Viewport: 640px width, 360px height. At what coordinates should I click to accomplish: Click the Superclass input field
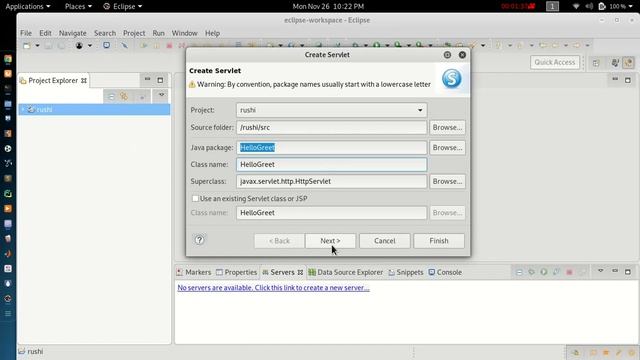[x=331, y=182]
